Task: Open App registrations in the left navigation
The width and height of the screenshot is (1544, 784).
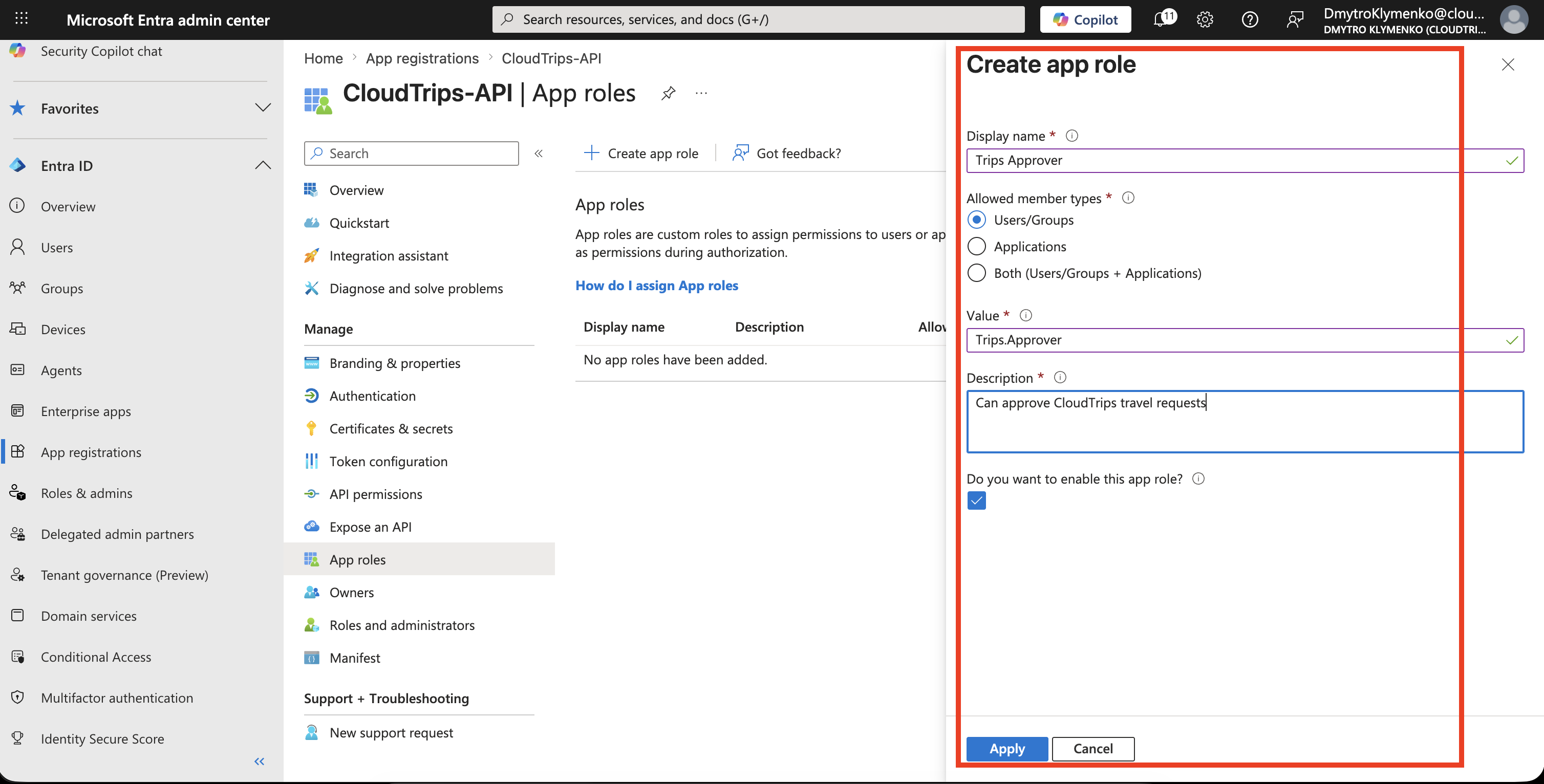Action: 91,452
